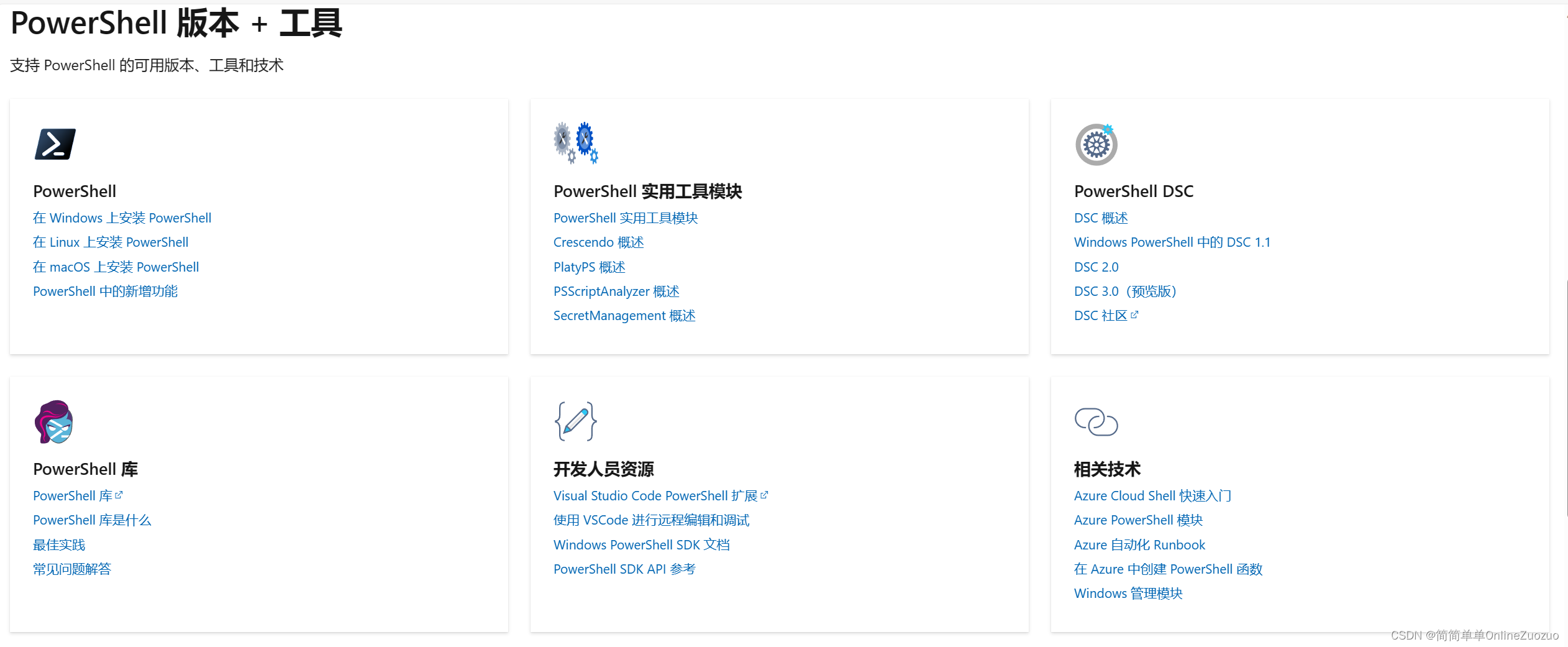This screenshot has height=647, width=1568.
Task: Open DSC 社区 link text
Action: click(1101, 316)
